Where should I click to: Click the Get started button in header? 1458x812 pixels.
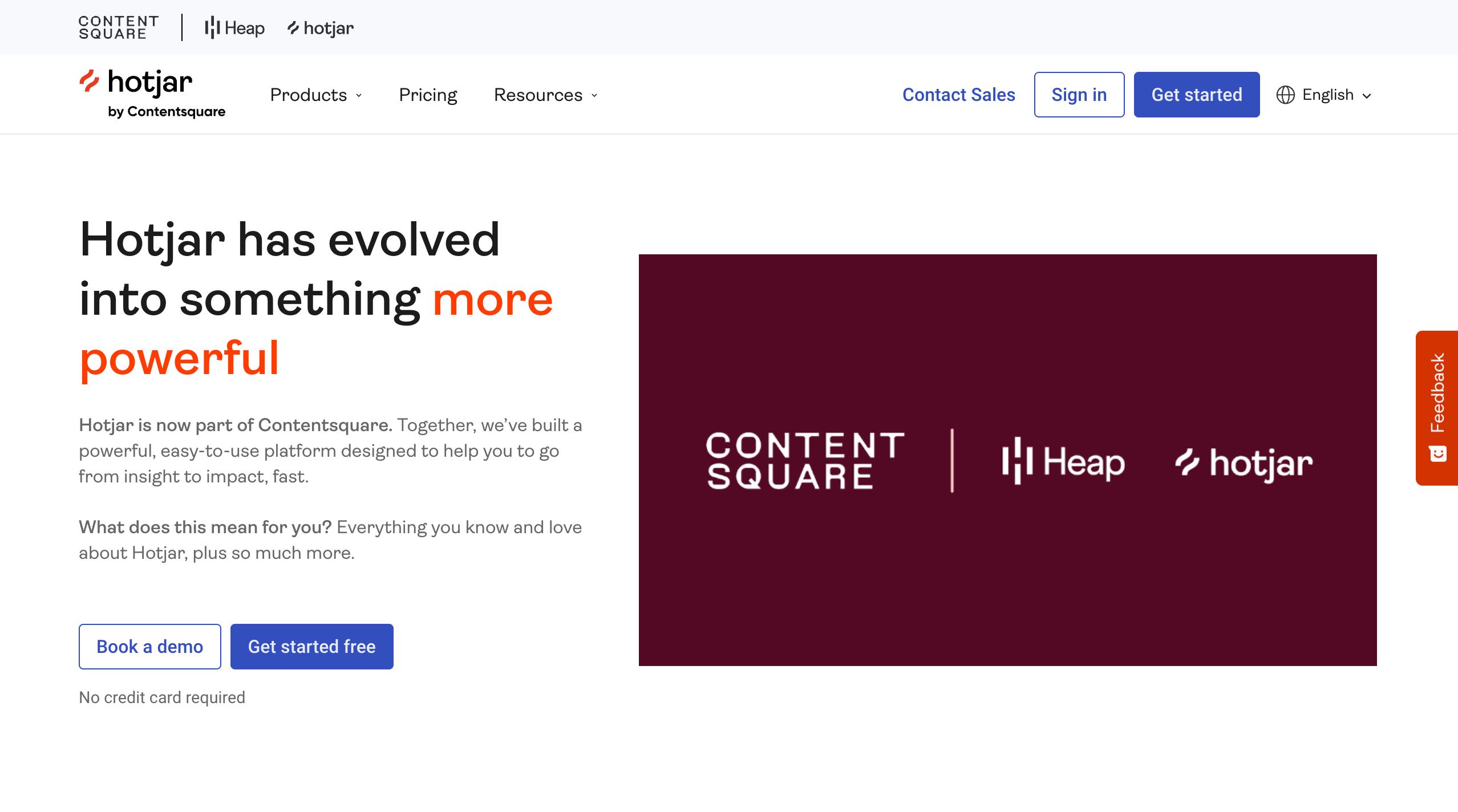(1196, 95)
